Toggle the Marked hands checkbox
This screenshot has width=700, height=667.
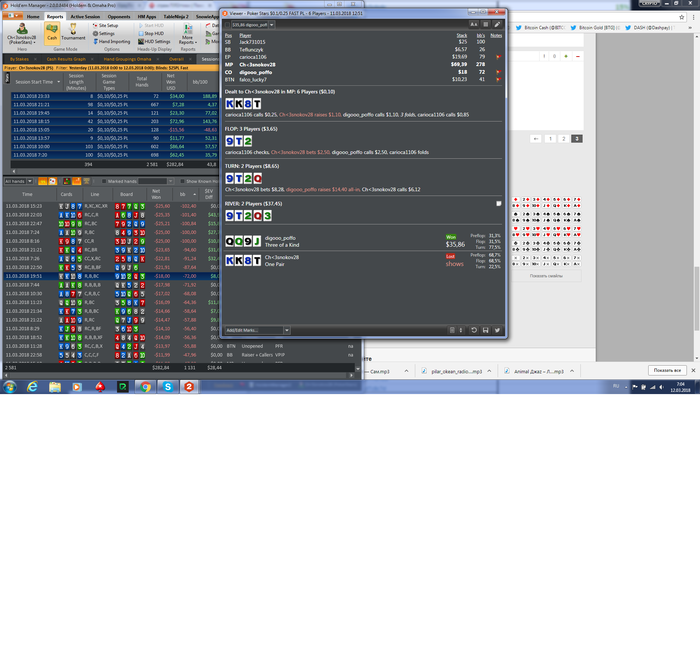[x=104, y=181]
